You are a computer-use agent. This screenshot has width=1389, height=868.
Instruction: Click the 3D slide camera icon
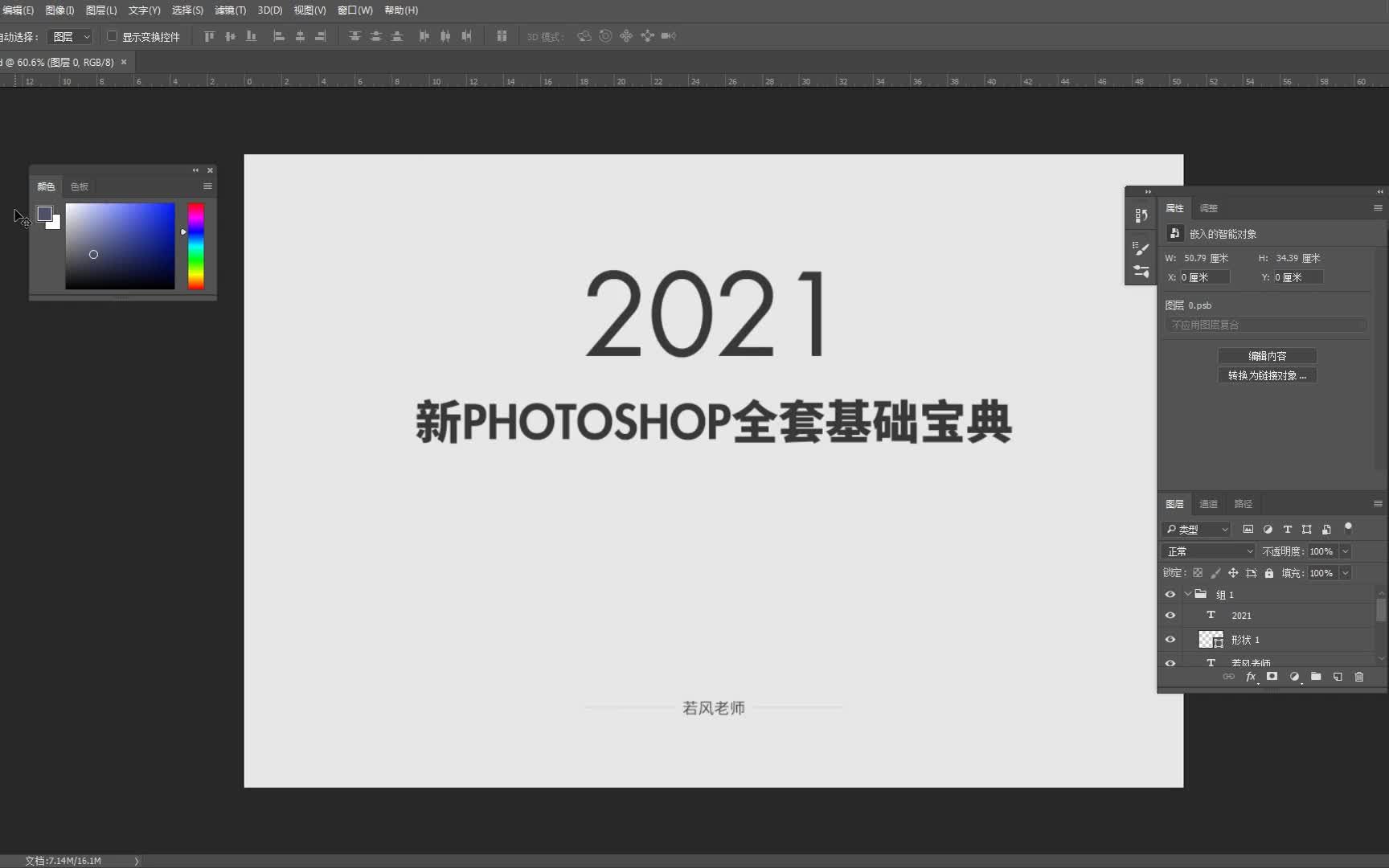pyautogui.click(x=647, y=36)
